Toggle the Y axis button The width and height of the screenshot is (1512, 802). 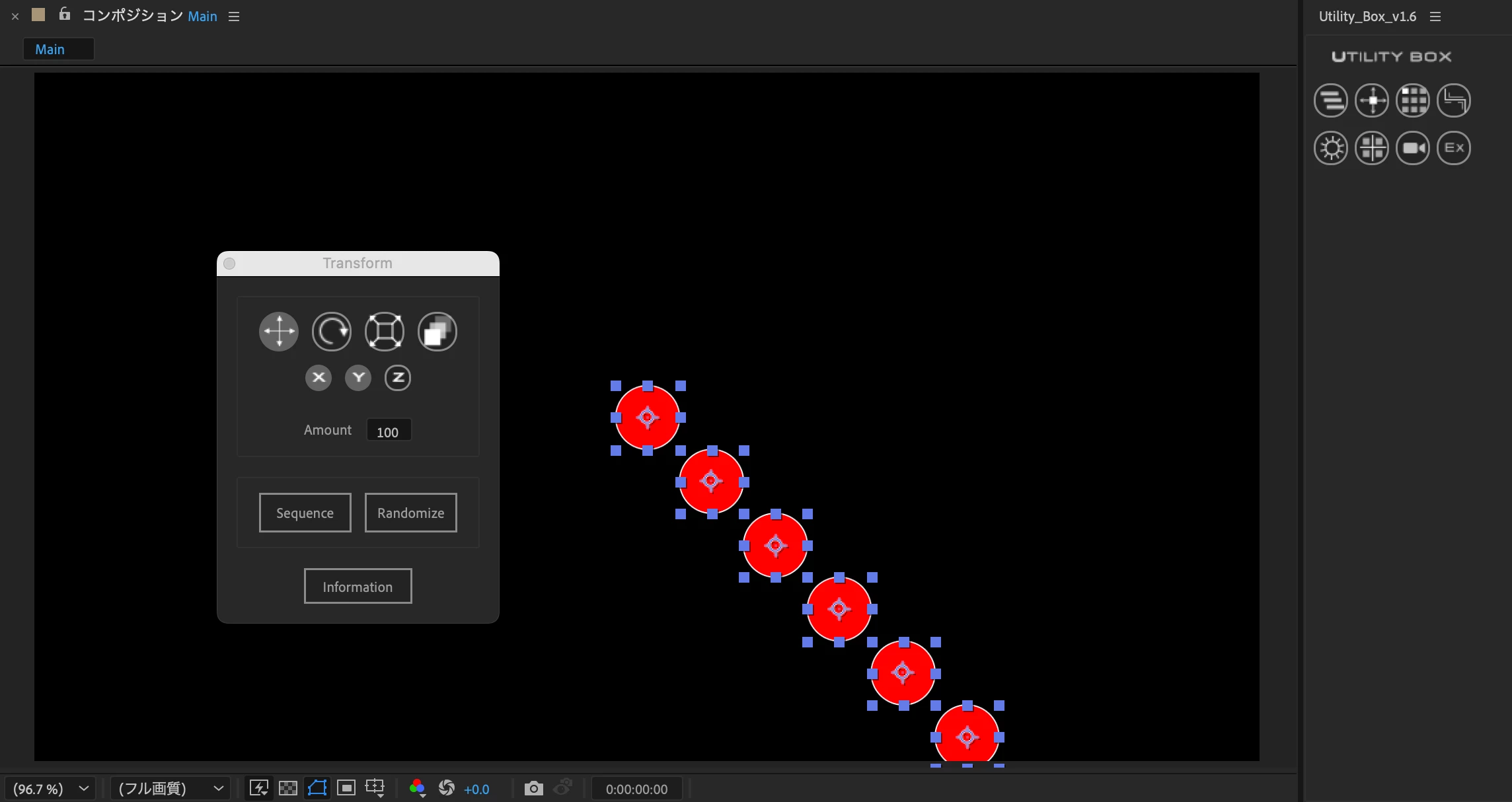[358, 378]
